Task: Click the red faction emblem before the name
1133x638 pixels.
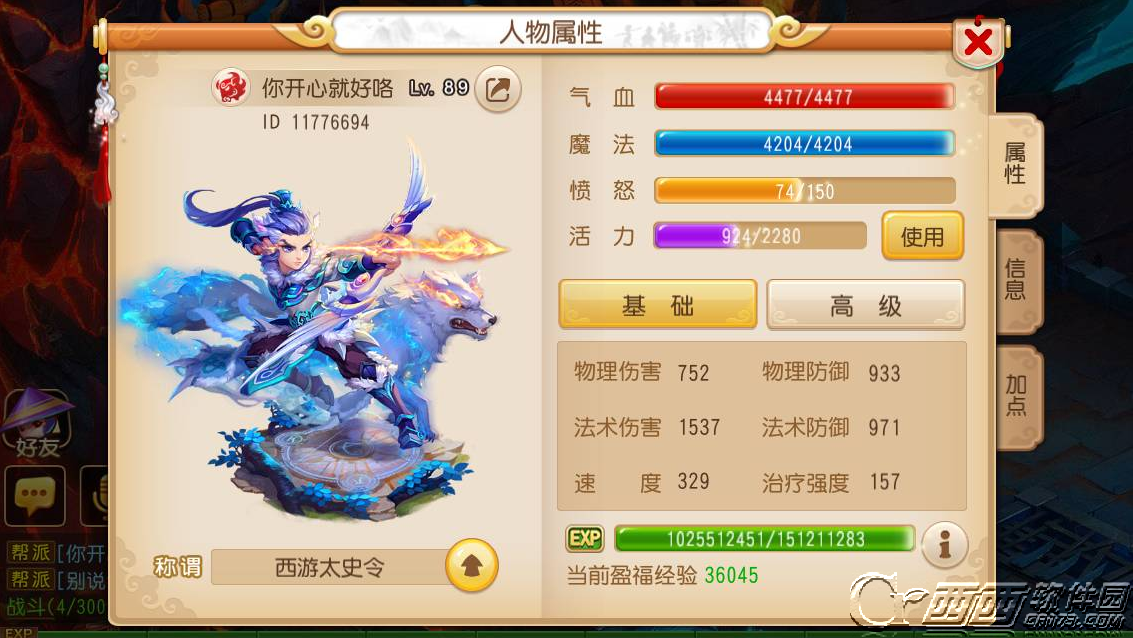Action: click(x=231, y=88)
